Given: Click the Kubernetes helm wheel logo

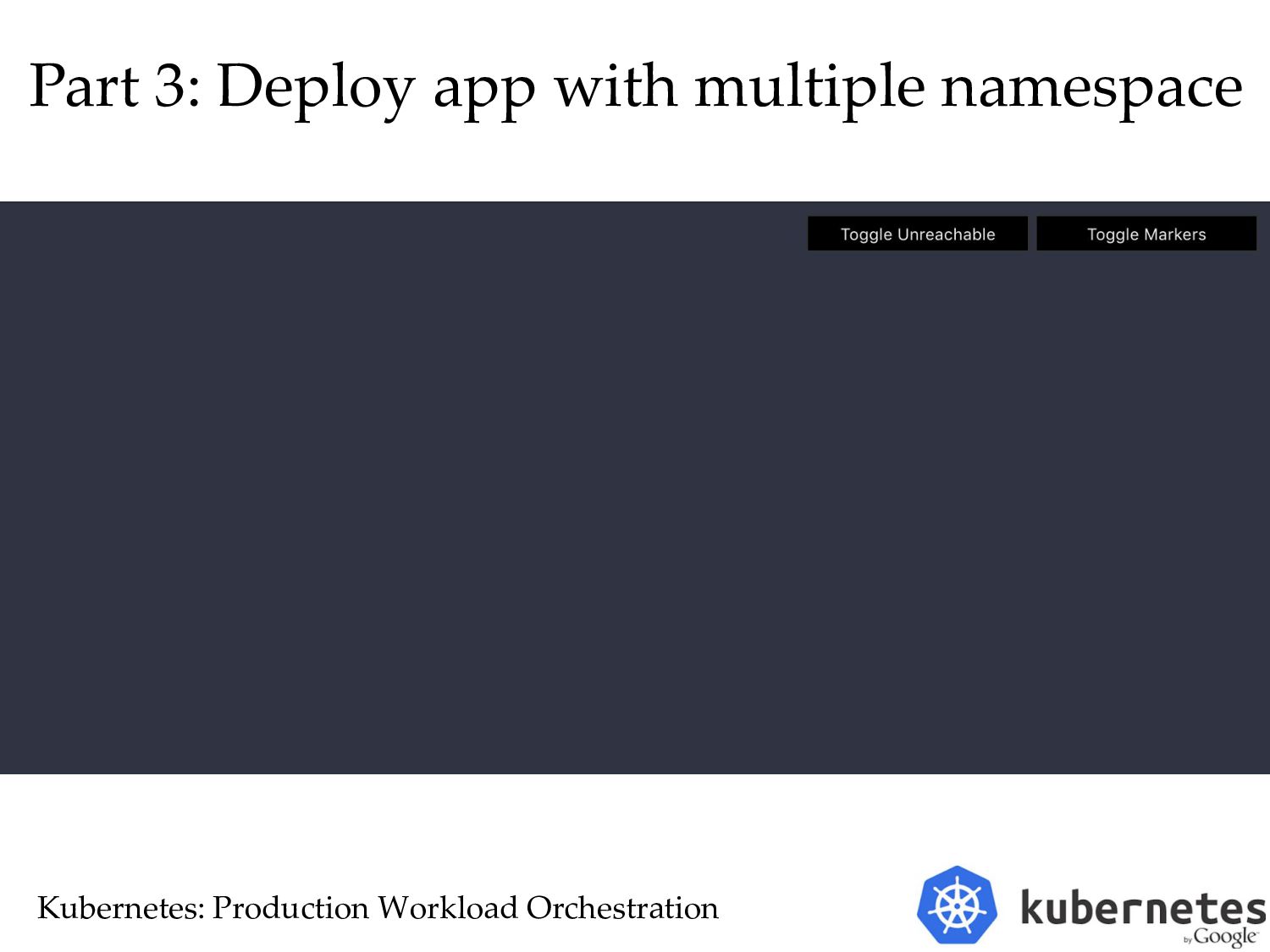Looking at the screenshot, I should tap(957, 905).
